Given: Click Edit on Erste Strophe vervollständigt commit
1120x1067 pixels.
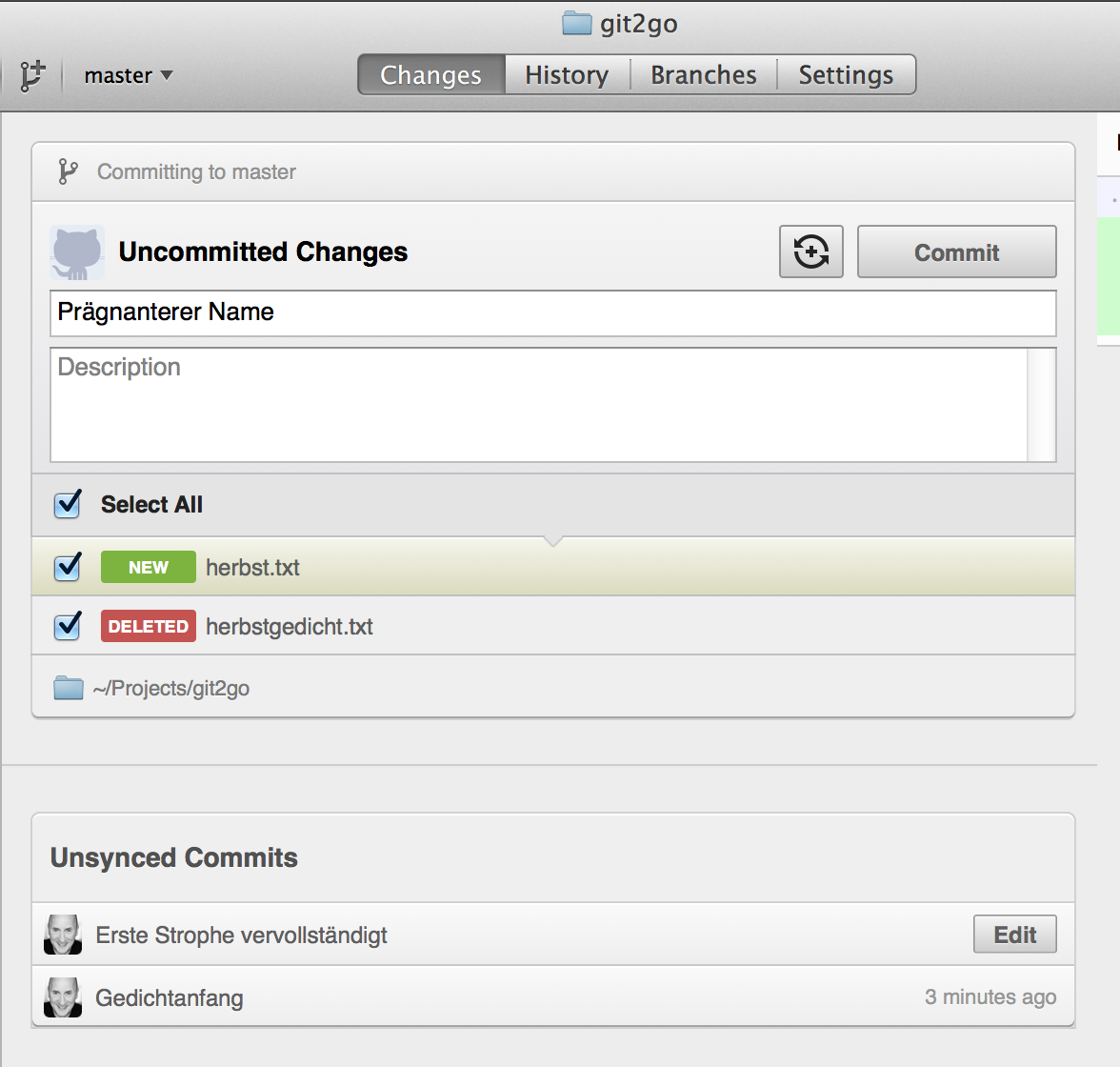Looking at the screenshot, I should (1014, 934).
